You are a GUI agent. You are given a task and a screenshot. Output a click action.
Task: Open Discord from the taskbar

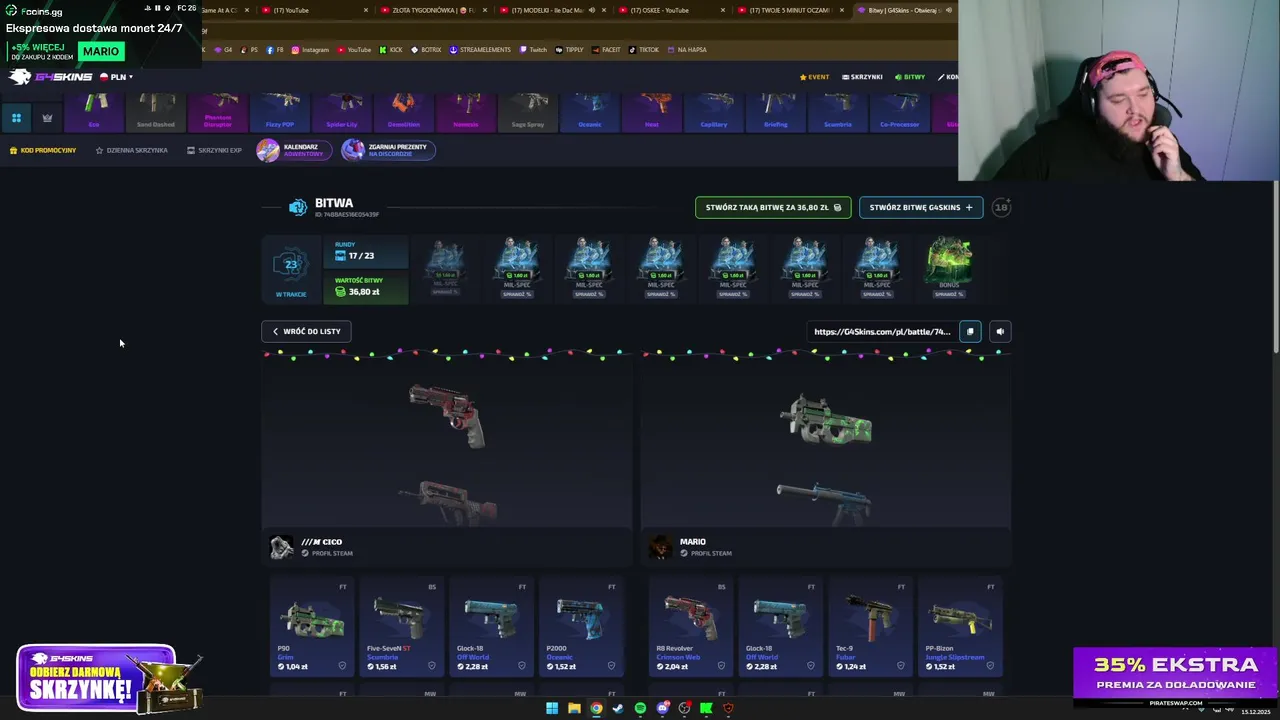[662, 708]
